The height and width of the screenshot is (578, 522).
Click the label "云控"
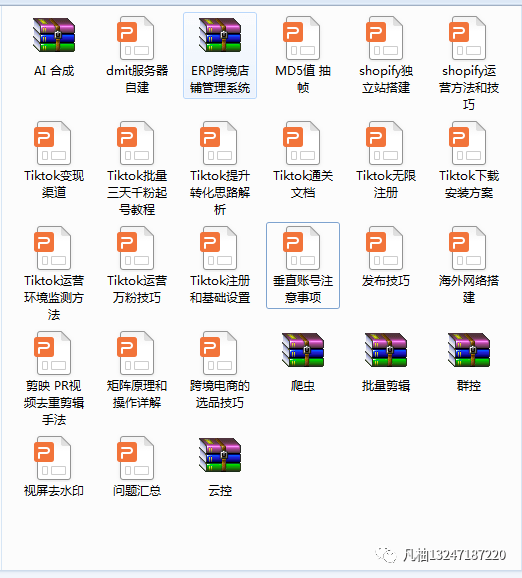tap(220, 491)
